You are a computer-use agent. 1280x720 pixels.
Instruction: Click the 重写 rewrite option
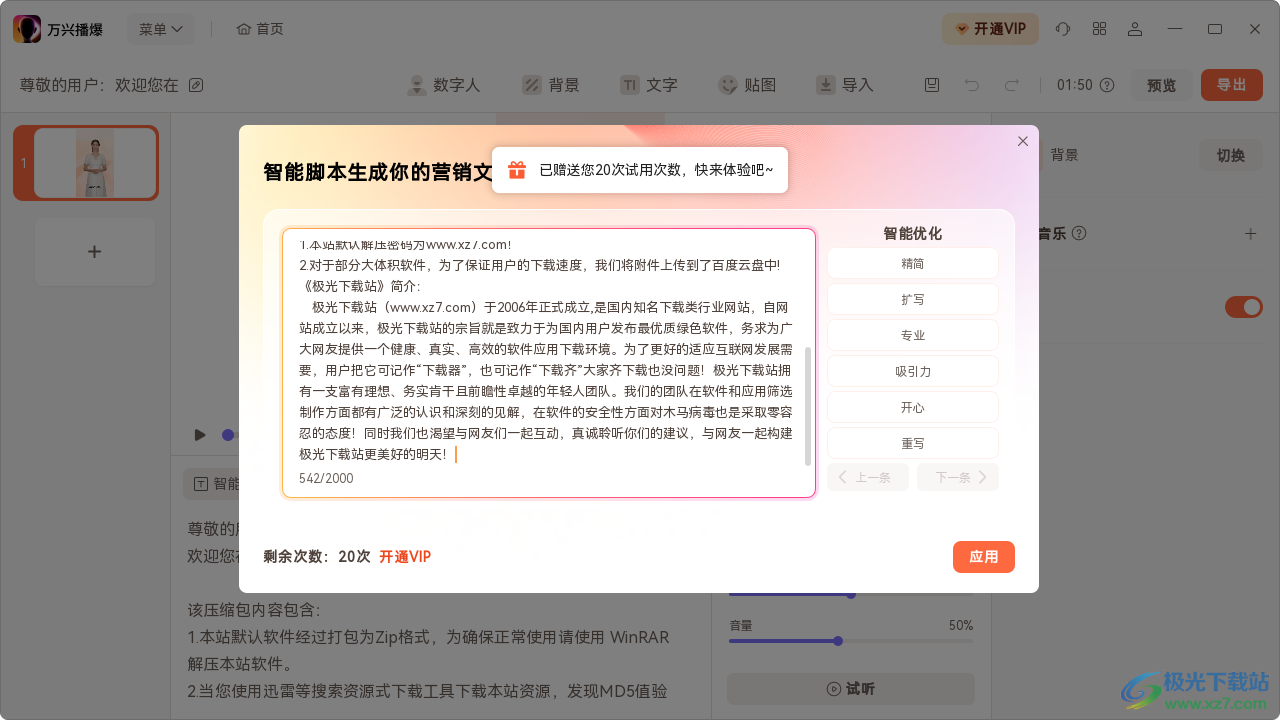(x=912, y=443)
